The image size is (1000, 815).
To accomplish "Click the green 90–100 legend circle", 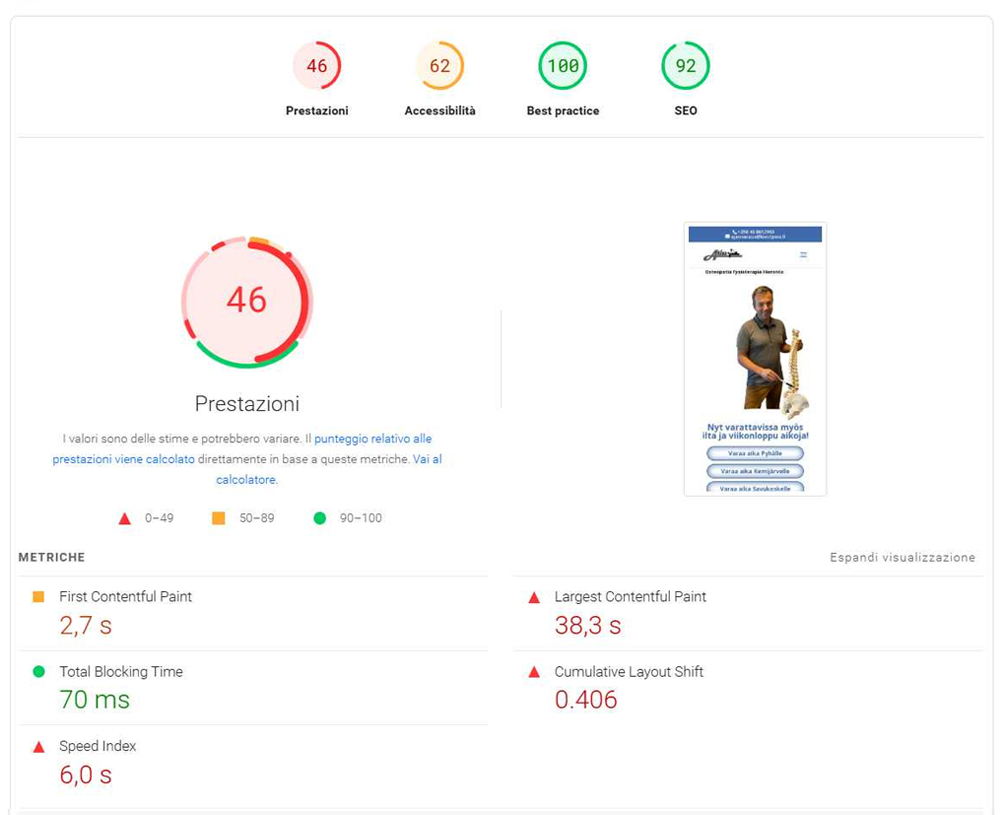I will (x=320, y=518).
